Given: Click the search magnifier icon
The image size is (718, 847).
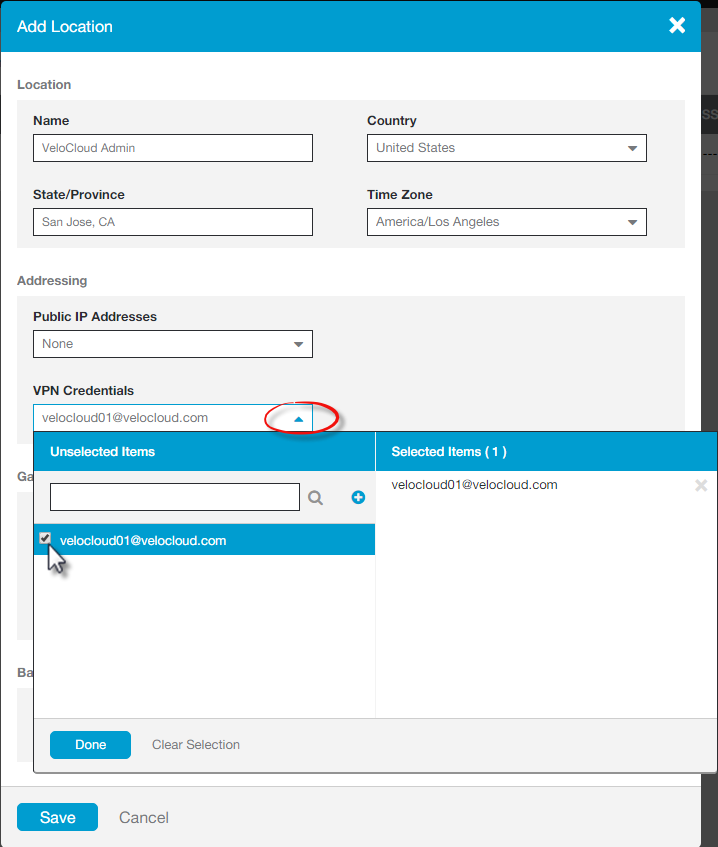Looking at the screenshot, I should [x=316, y=497].
